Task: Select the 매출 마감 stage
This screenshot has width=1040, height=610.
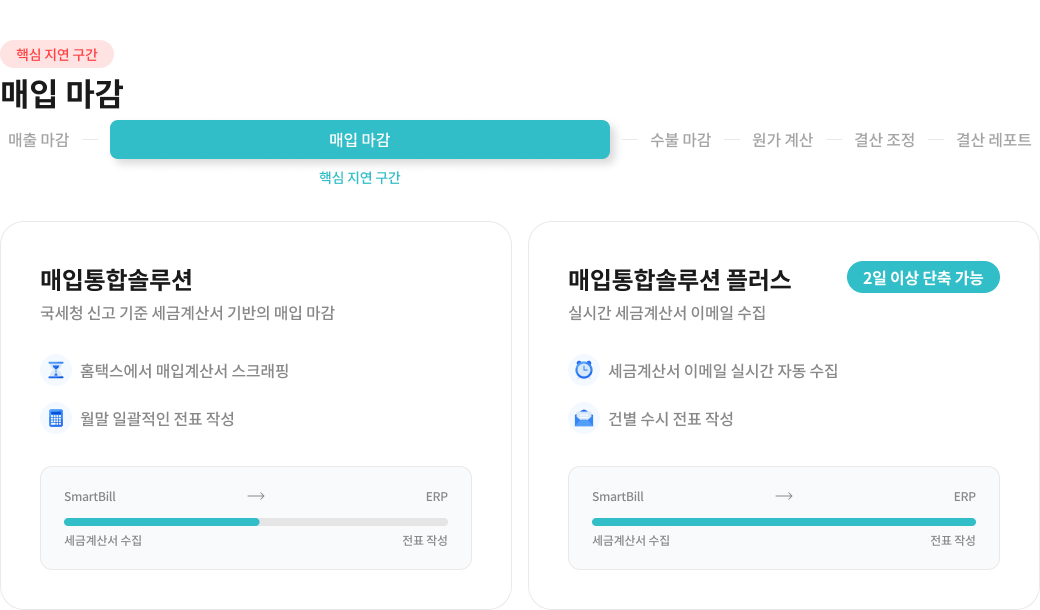Action: tap(38, 140)
